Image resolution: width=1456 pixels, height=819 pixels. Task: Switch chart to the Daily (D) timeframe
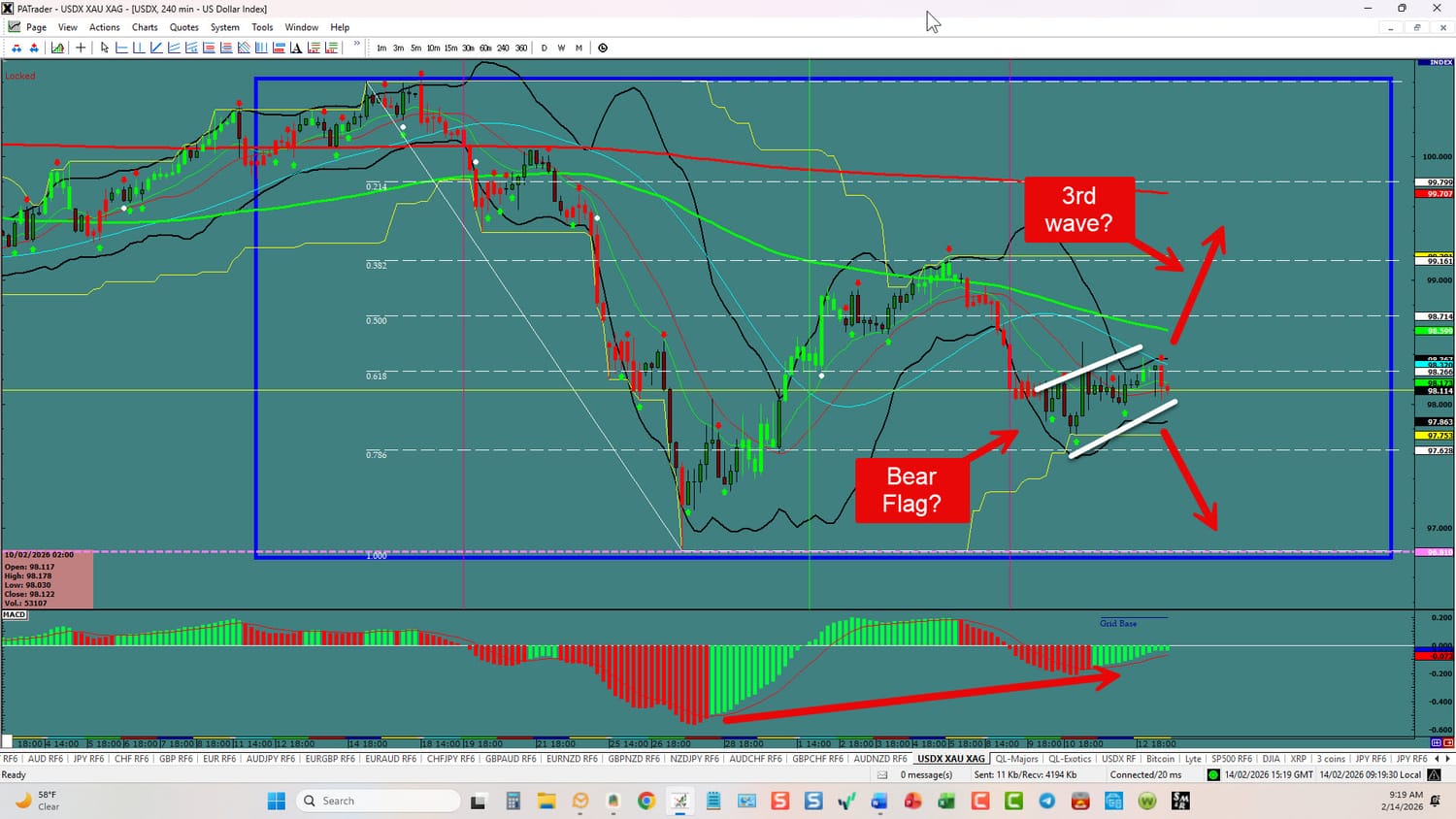544,48
